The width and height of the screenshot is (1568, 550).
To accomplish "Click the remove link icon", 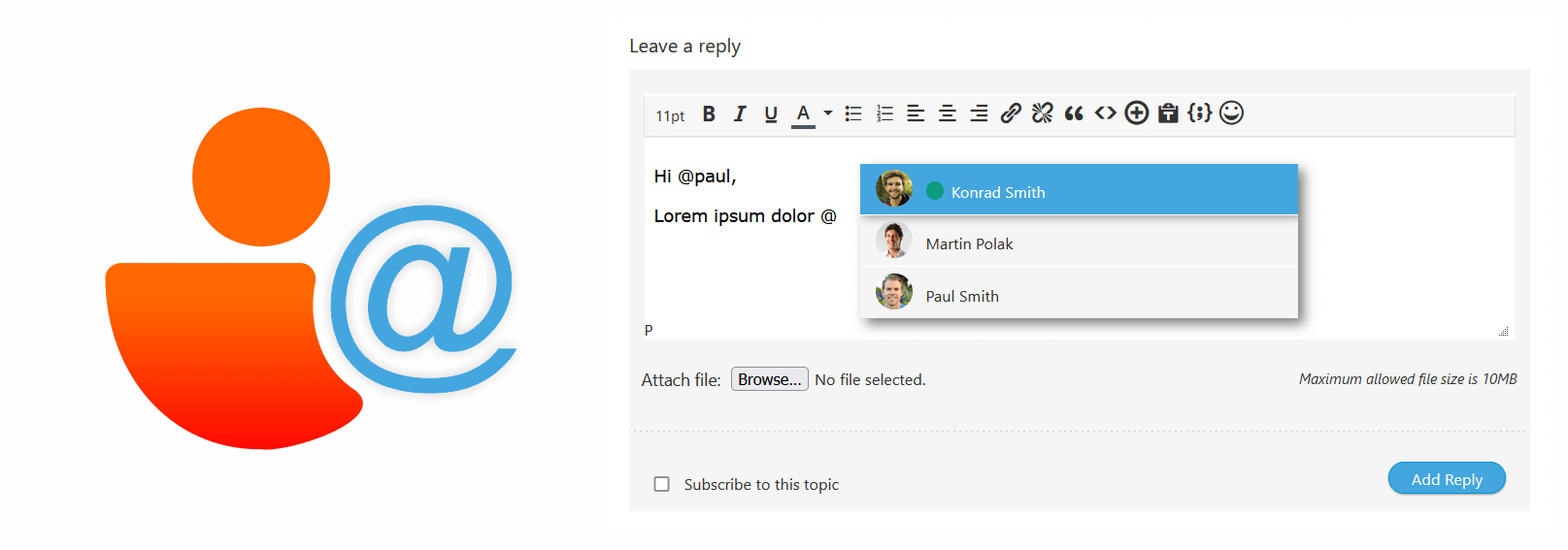I will pyautogui.click(x=1042, y=113).
